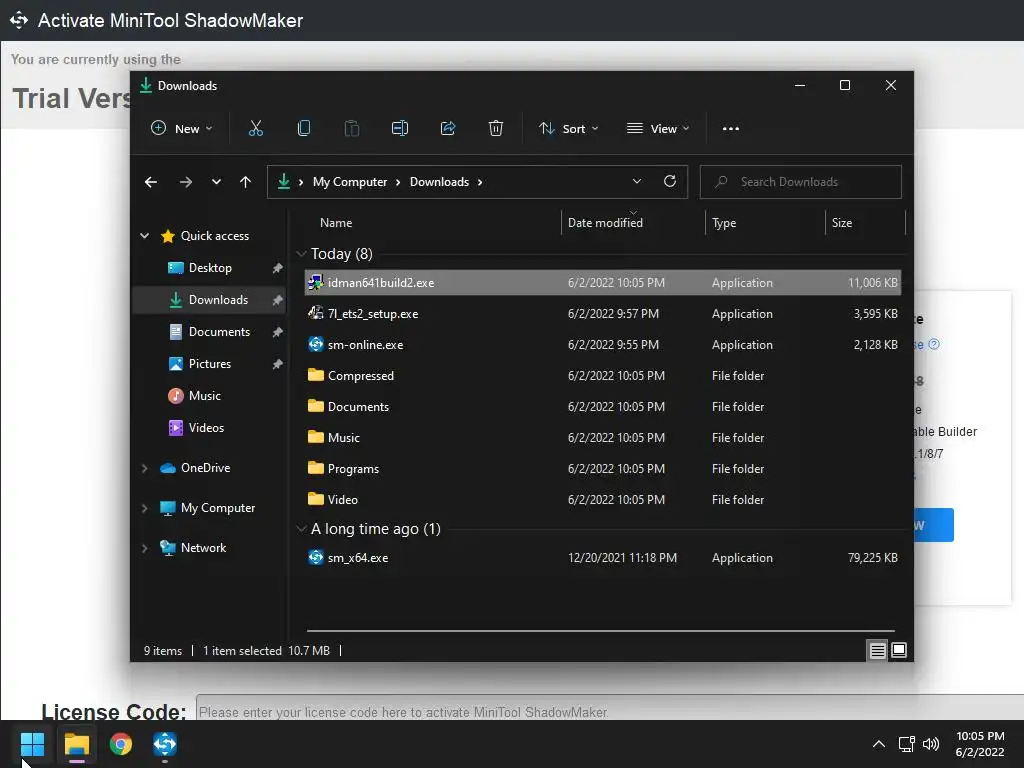
Task: Collapse the Today (8) group
Action: (301, 253)
